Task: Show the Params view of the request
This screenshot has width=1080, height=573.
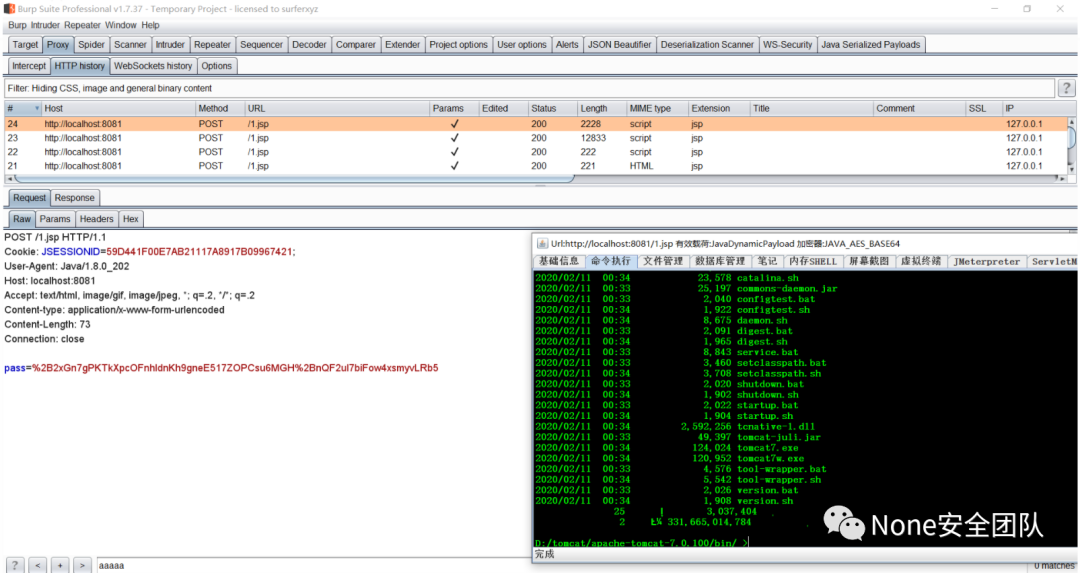Action: [x=54, y=219]
